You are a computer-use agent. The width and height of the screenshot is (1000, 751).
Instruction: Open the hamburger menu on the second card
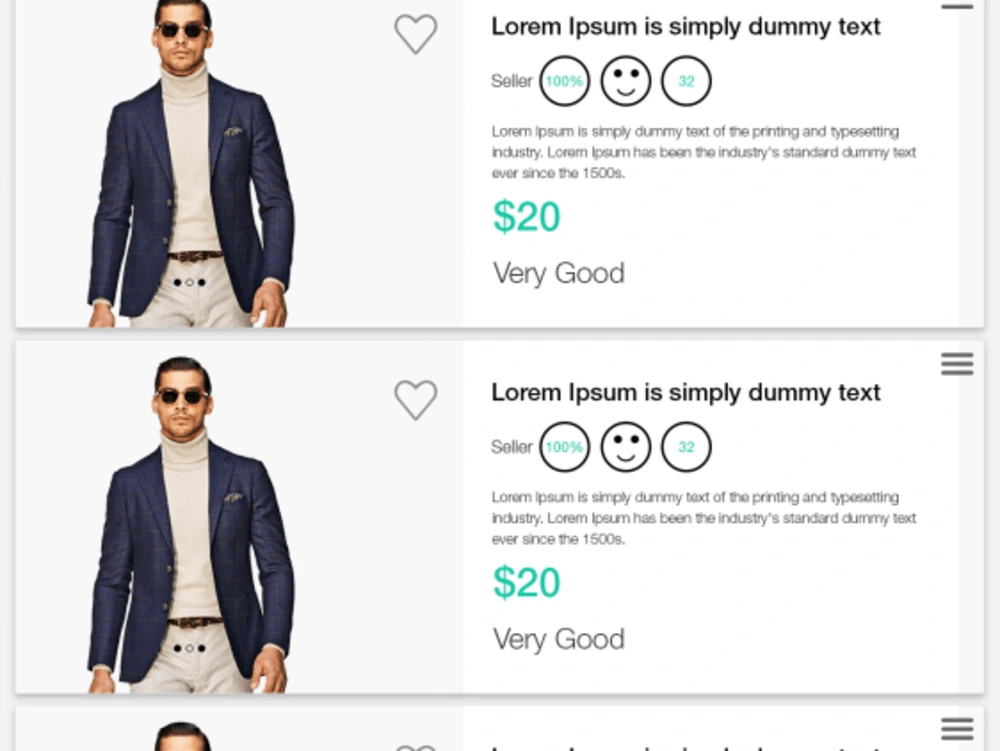pos(957,364)
